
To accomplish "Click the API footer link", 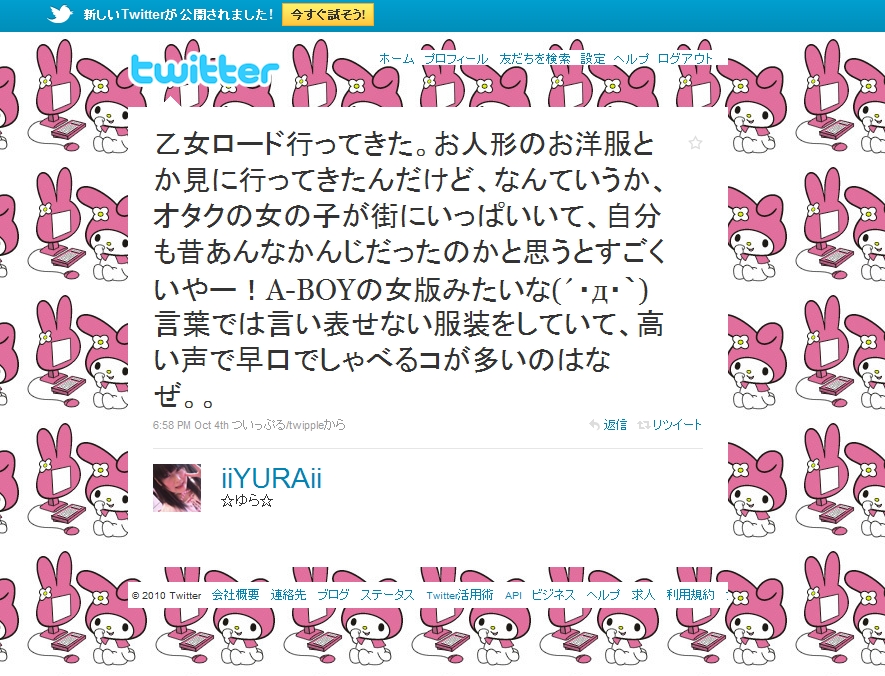I will 513,595.
